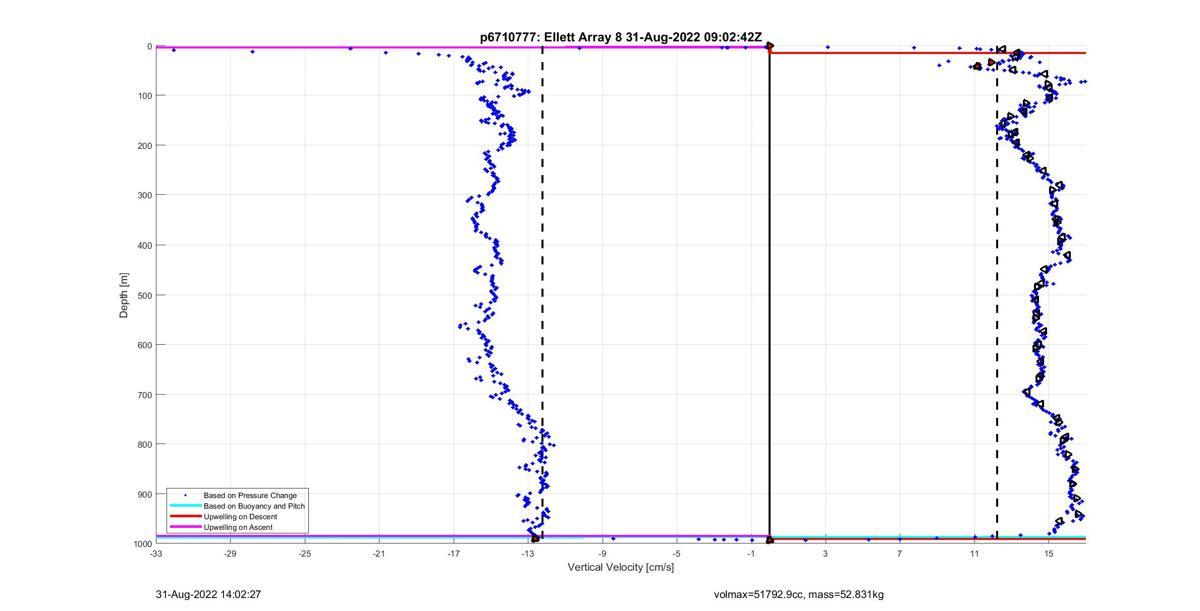
Task: Click depth axis tick label '700'
Action: [144, 395]
